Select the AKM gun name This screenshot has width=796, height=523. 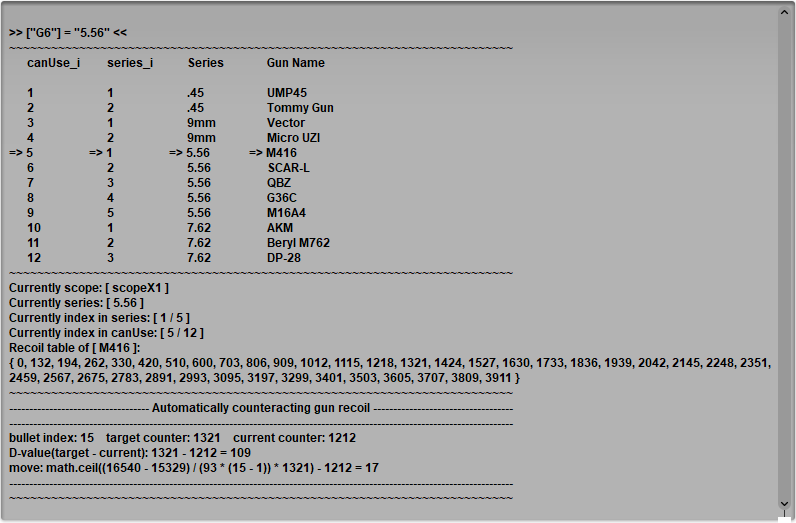coord(280,228)
